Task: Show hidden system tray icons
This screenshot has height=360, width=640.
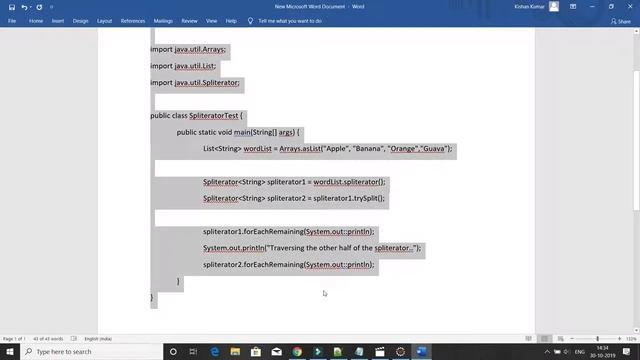Action: [x=547, y=351]
